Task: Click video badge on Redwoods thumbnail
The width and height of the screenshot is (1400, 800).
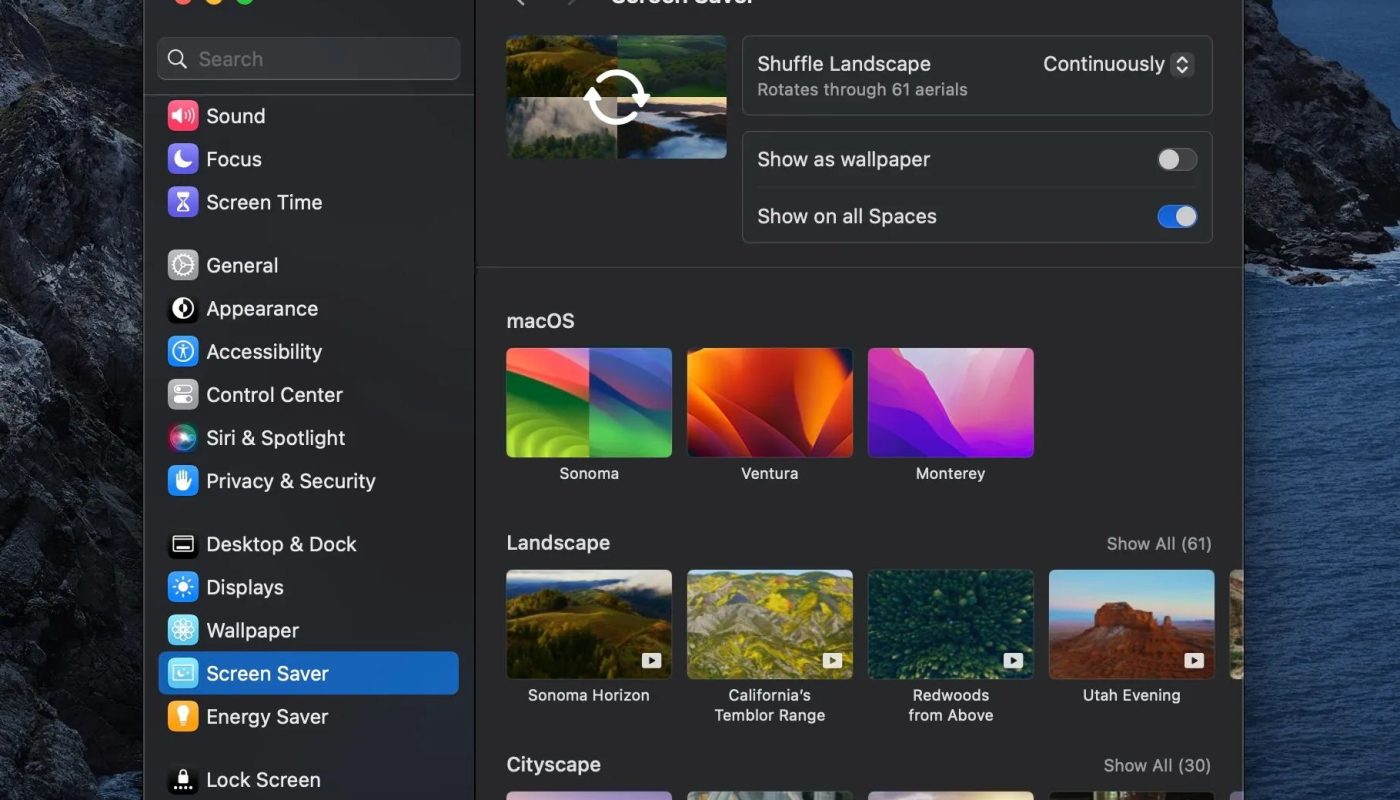Action: (x=1013, y=660)
